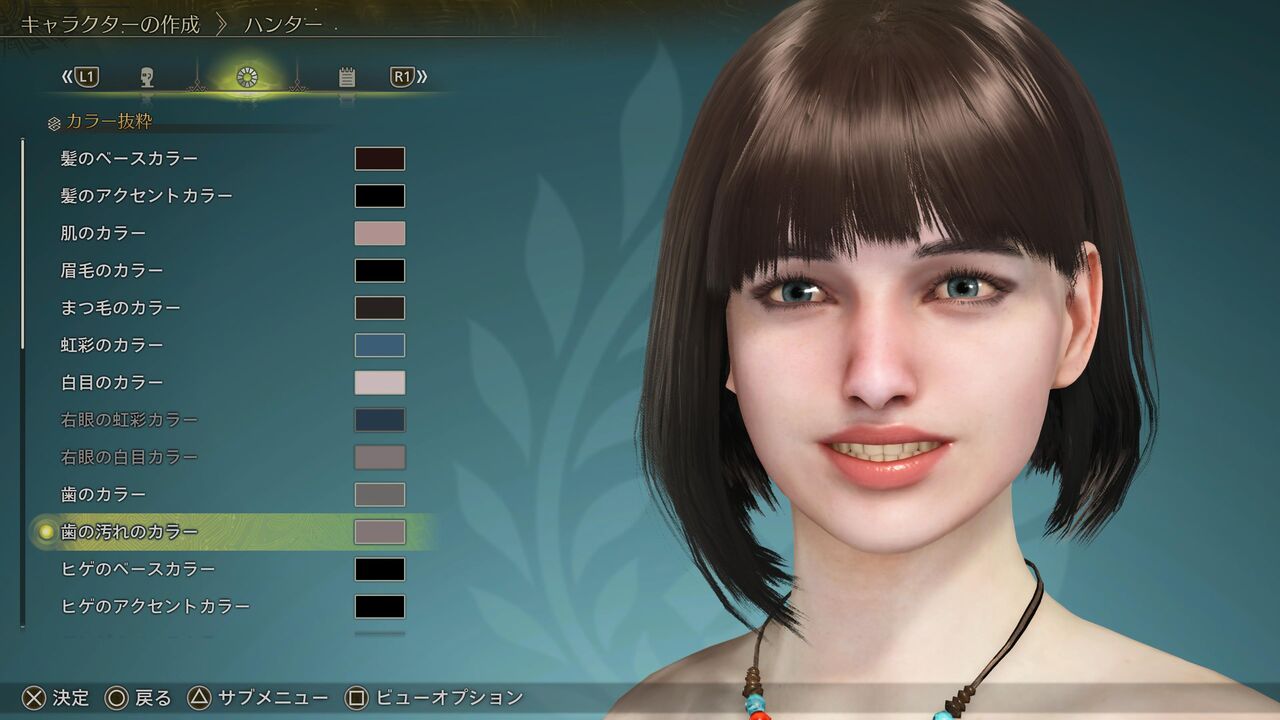
Task: Go back using the 戻る label
Action: (x=153, y=697)
